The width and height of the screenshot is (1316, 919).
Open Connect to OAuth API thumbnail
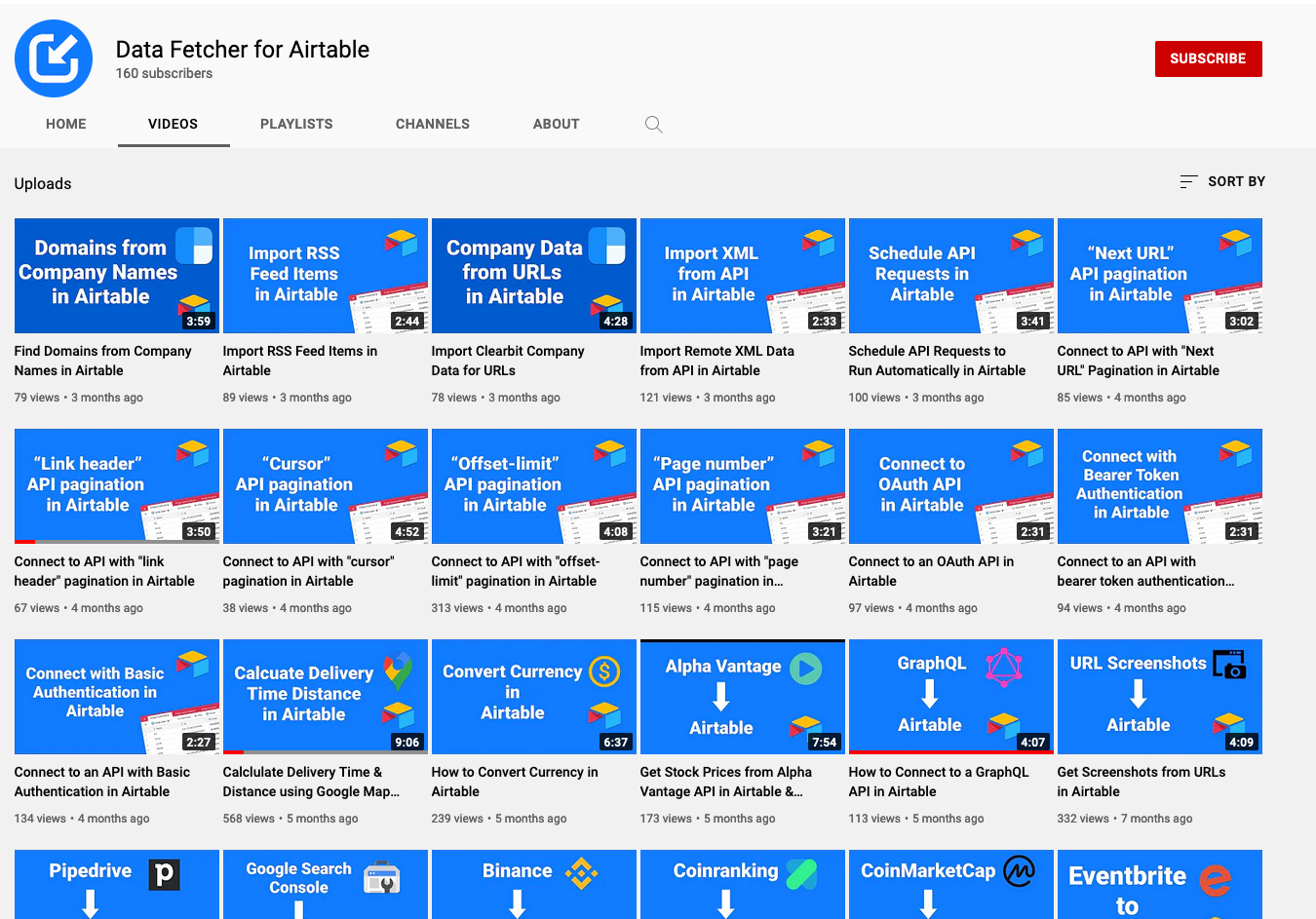[951, 486]
